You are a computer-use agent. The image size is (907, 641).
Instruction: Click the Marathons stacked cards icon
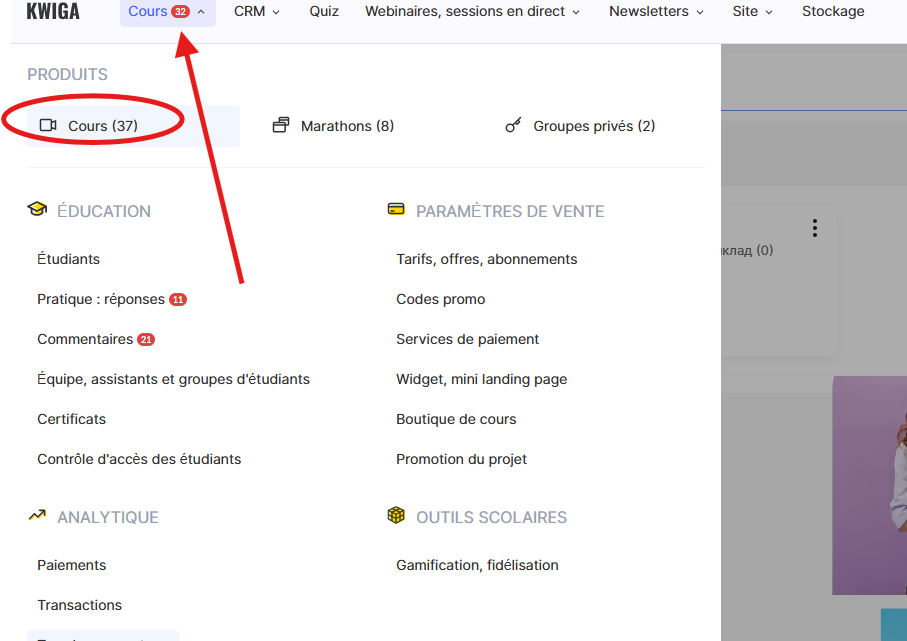(x=281, y=125)
